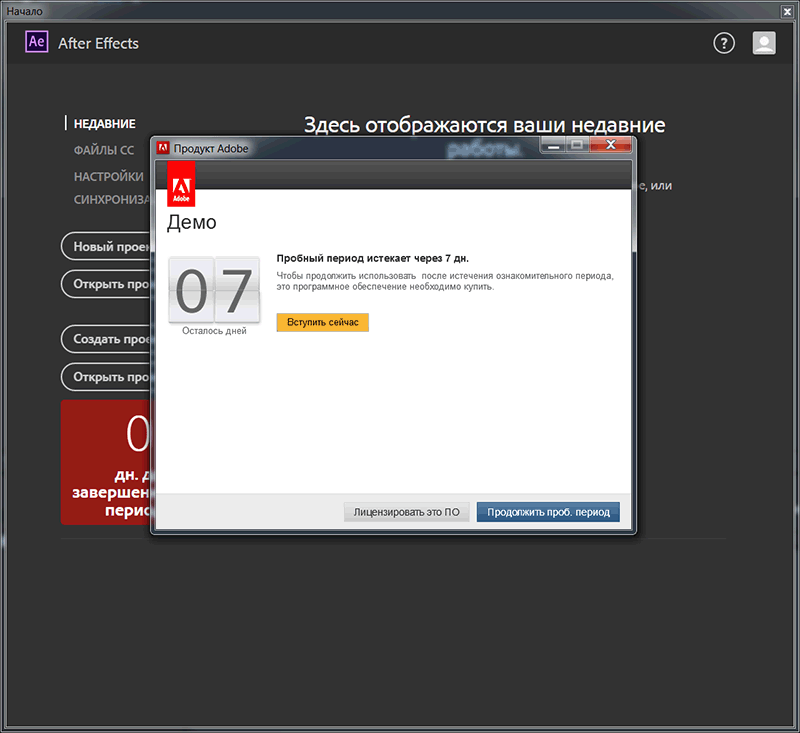Screen dimensions: 800x733
Task: Click the Adobe logo in the demo dialog
Action: click(181, 184)
